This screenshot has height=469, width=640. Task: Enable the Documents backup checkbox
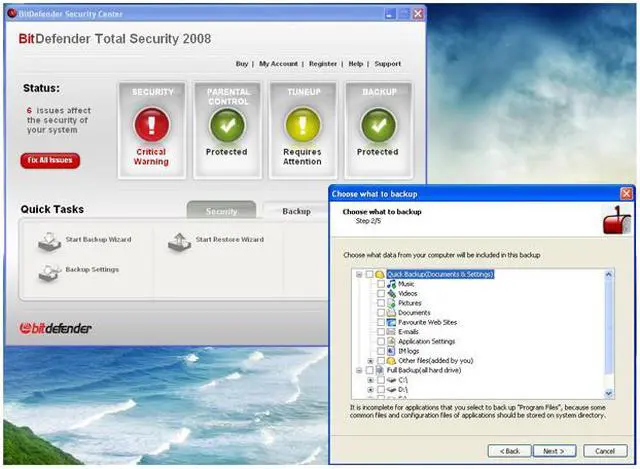[380, 313]
